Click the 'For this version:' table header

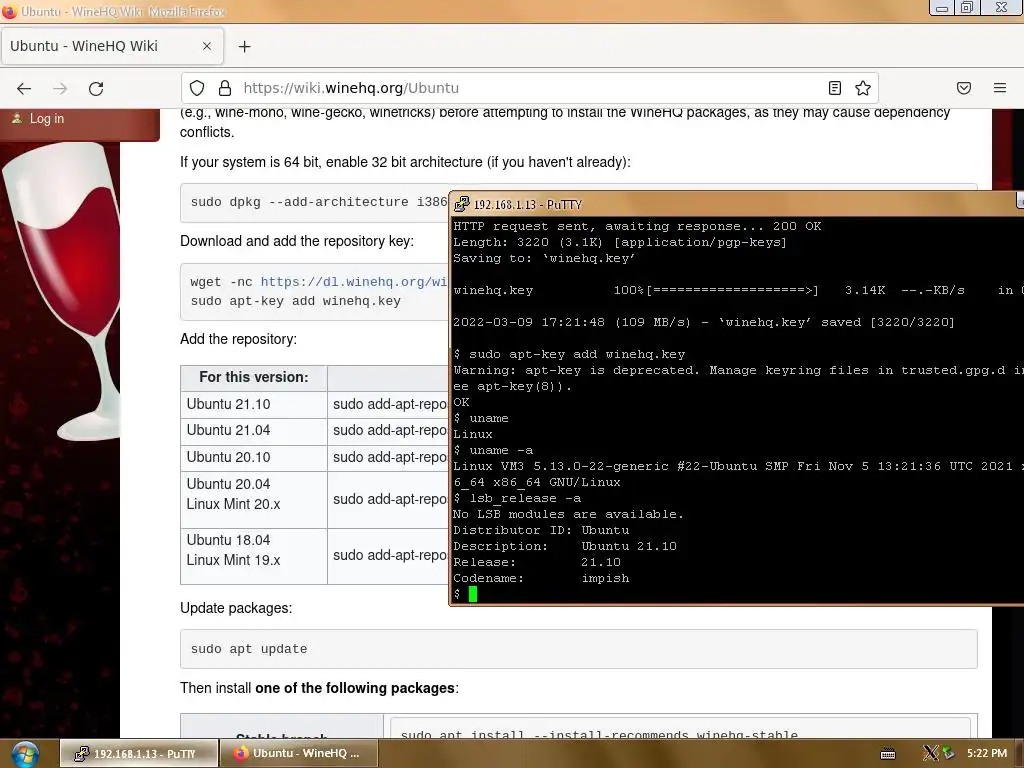(254, 377)
